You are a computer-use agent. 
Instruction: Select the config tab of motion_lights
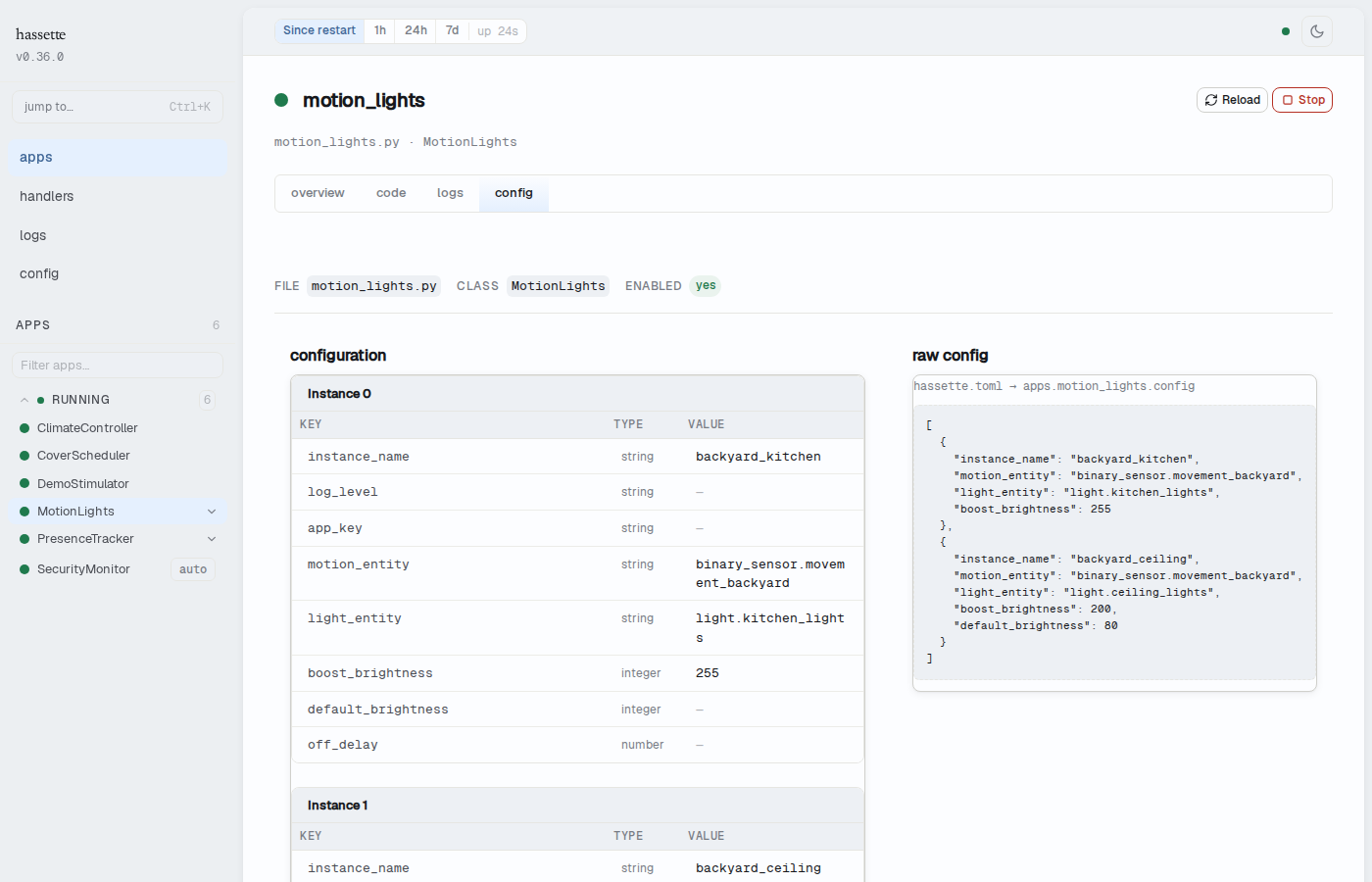[x=514, y=193]
